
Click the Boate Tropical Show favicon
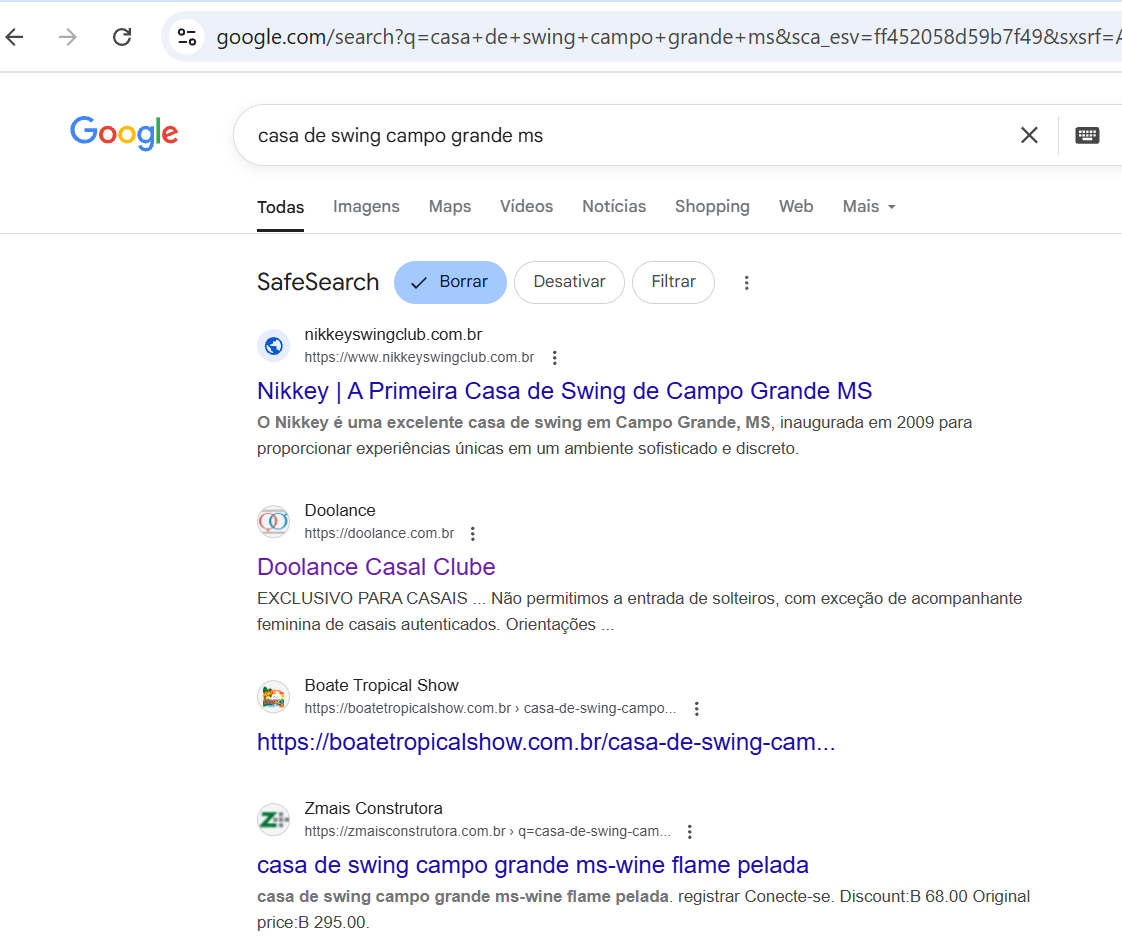pos(273,696)
